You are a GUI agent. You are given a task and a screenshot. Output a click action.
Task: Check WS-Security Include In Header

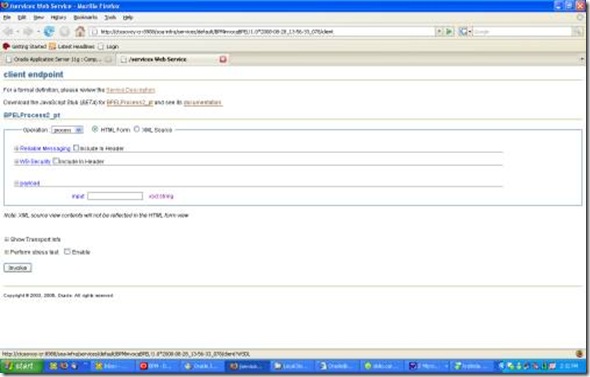56,161
